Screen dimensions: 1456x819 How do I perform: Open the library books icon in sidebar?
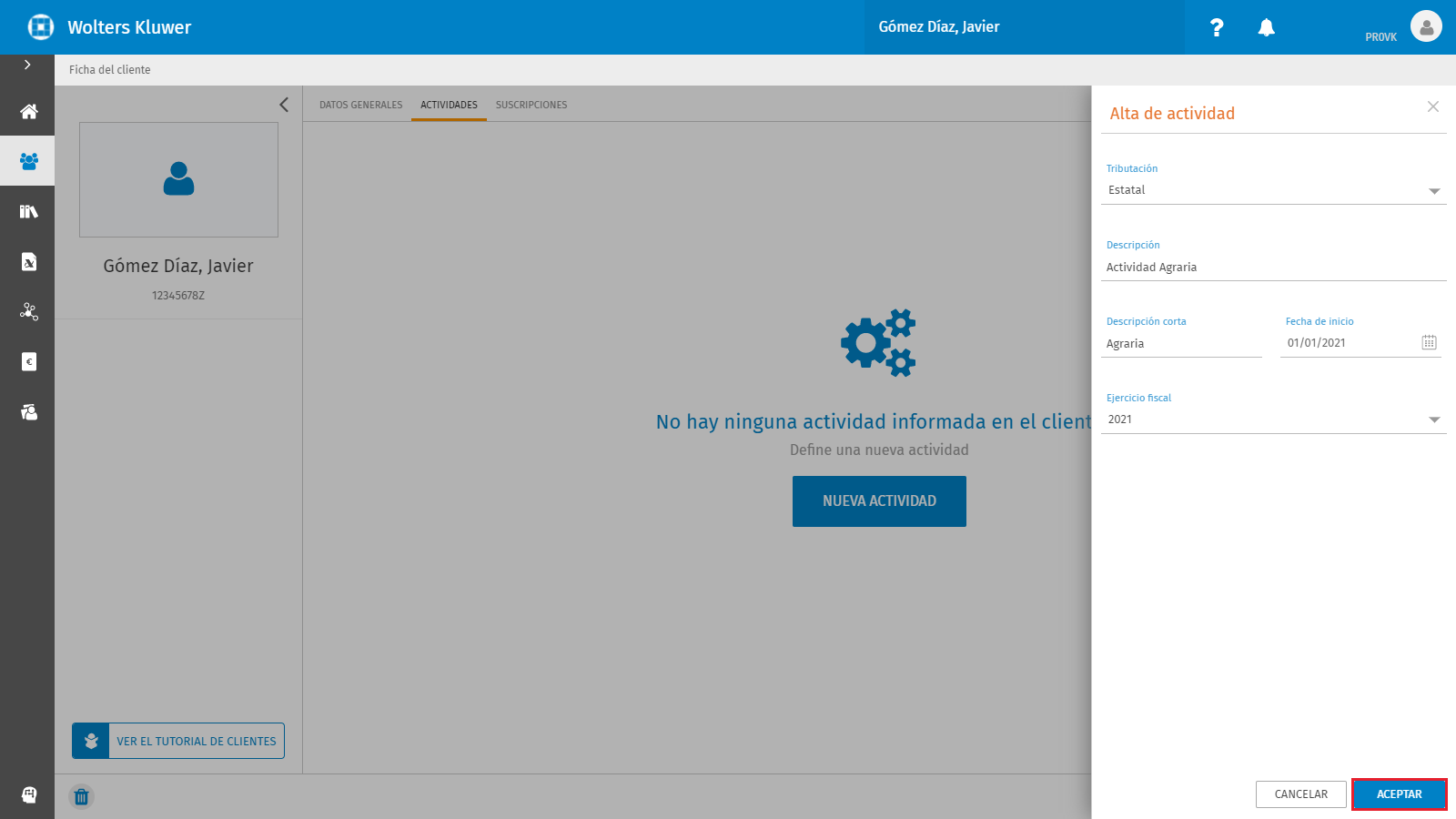(x=28, y=211)
